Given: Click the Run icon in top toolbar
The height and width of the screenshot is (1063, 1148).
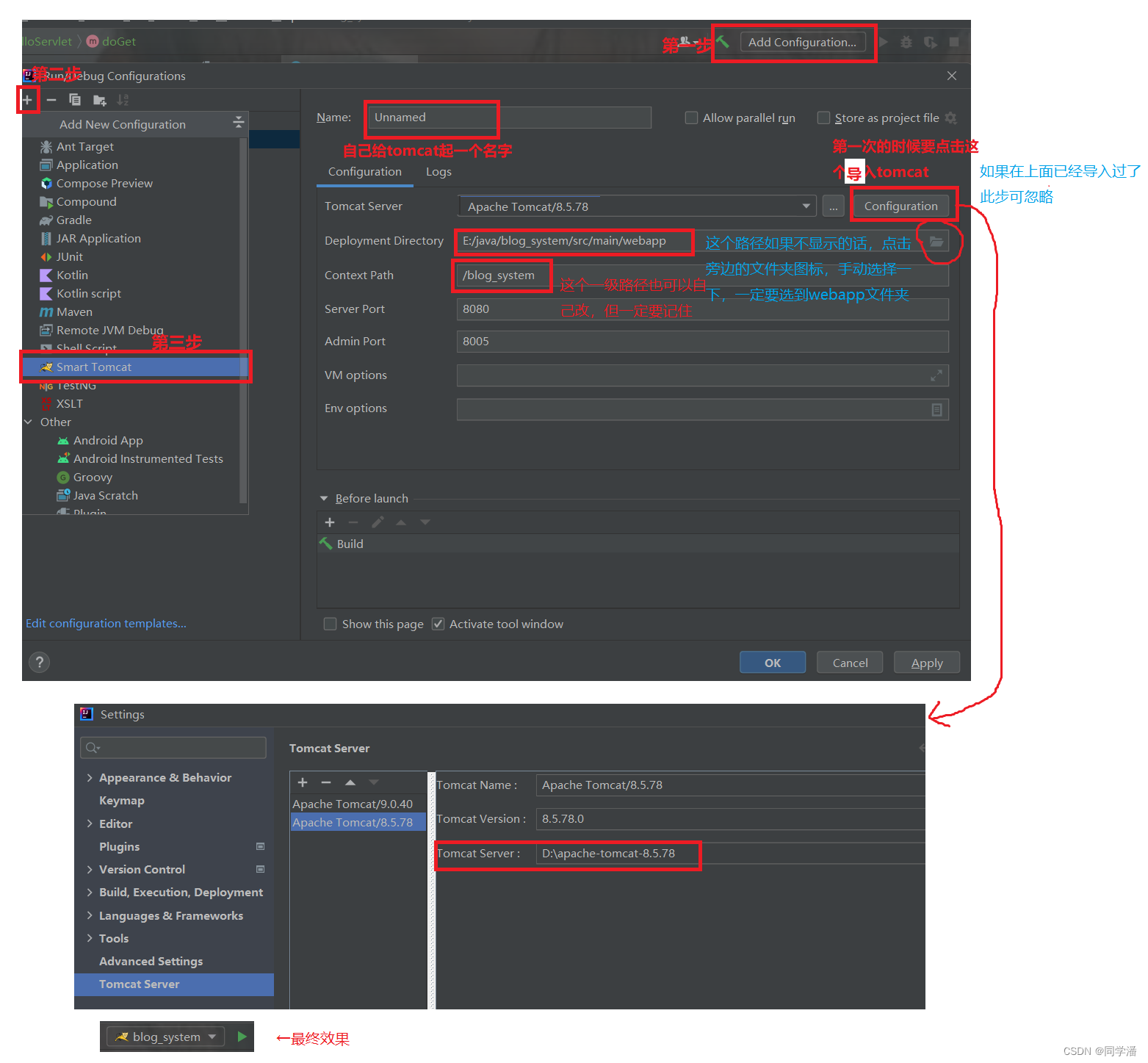Looking at the screenshot, I should click(x=884, y=42).
